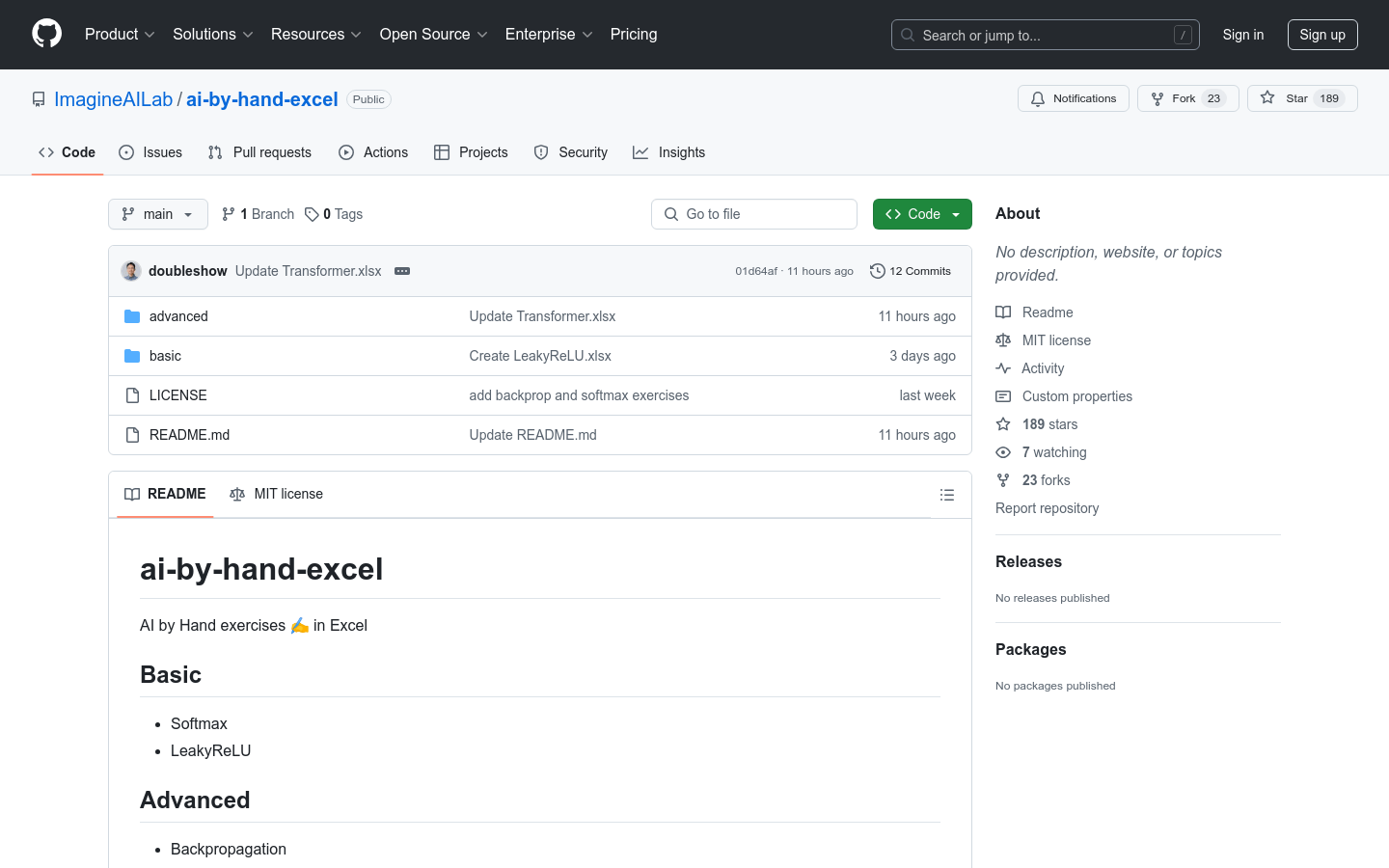This screenshot has height=868, width=1389.
Task: Open the Releases heading link
Action: 1028,562
